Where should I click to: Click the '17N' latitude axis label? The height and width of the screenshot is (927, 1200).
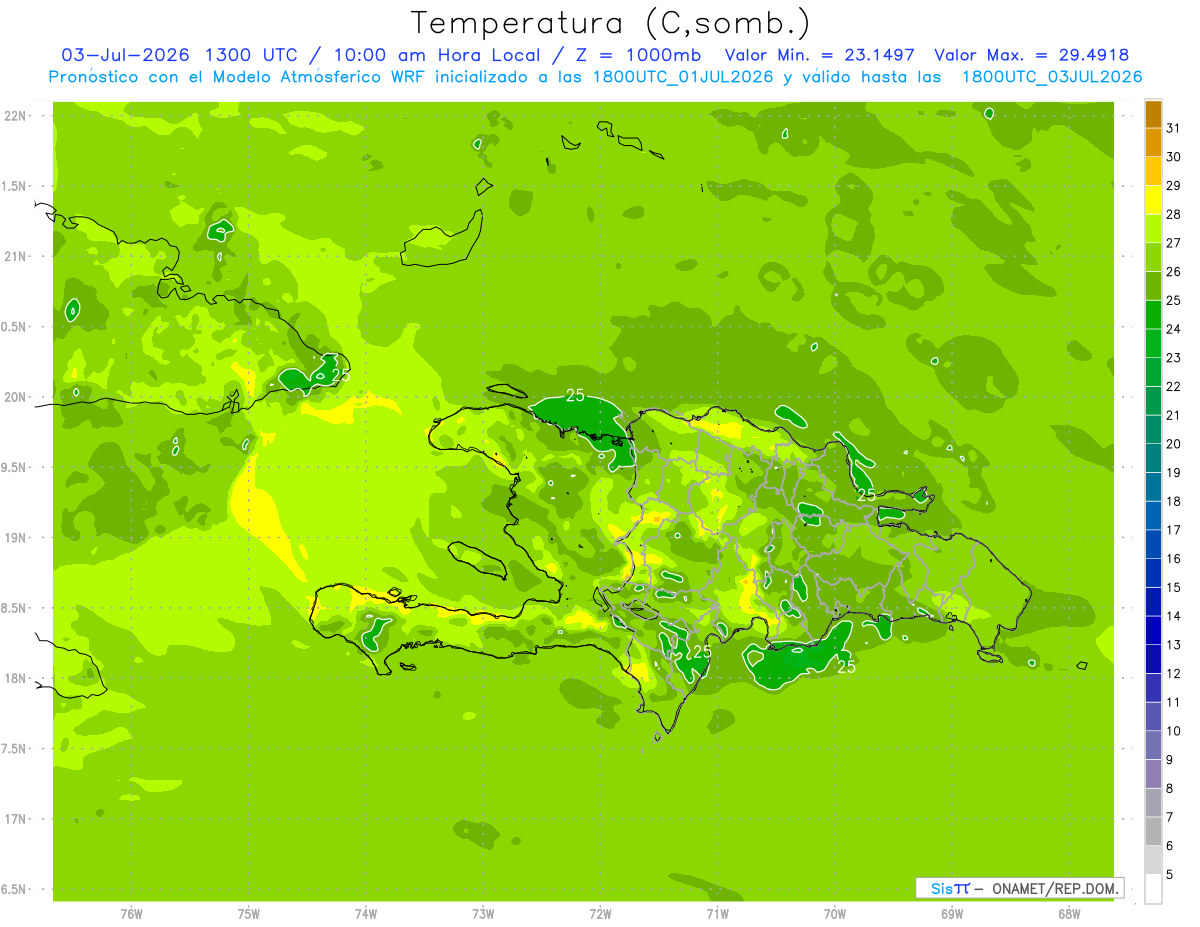tap(17, 819)
